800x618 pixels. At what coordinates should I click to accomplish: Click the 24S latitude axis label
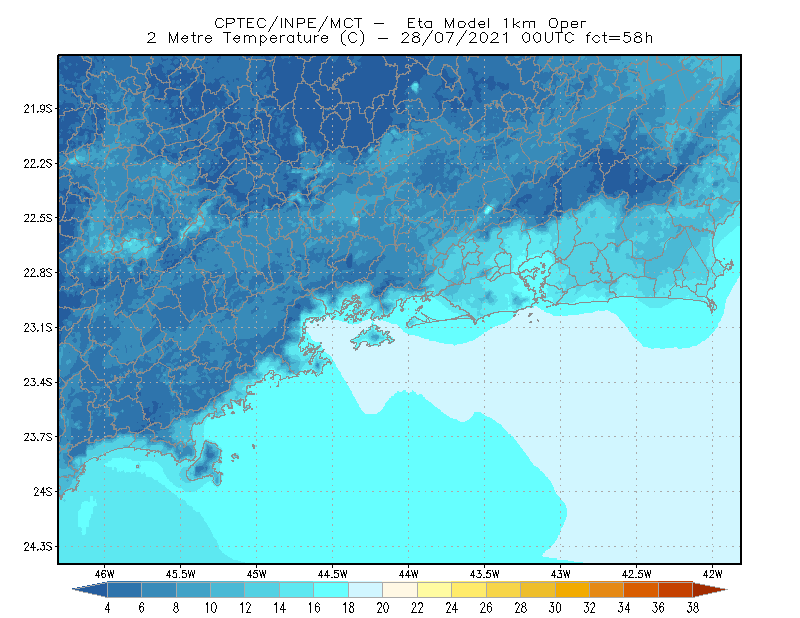43,491
